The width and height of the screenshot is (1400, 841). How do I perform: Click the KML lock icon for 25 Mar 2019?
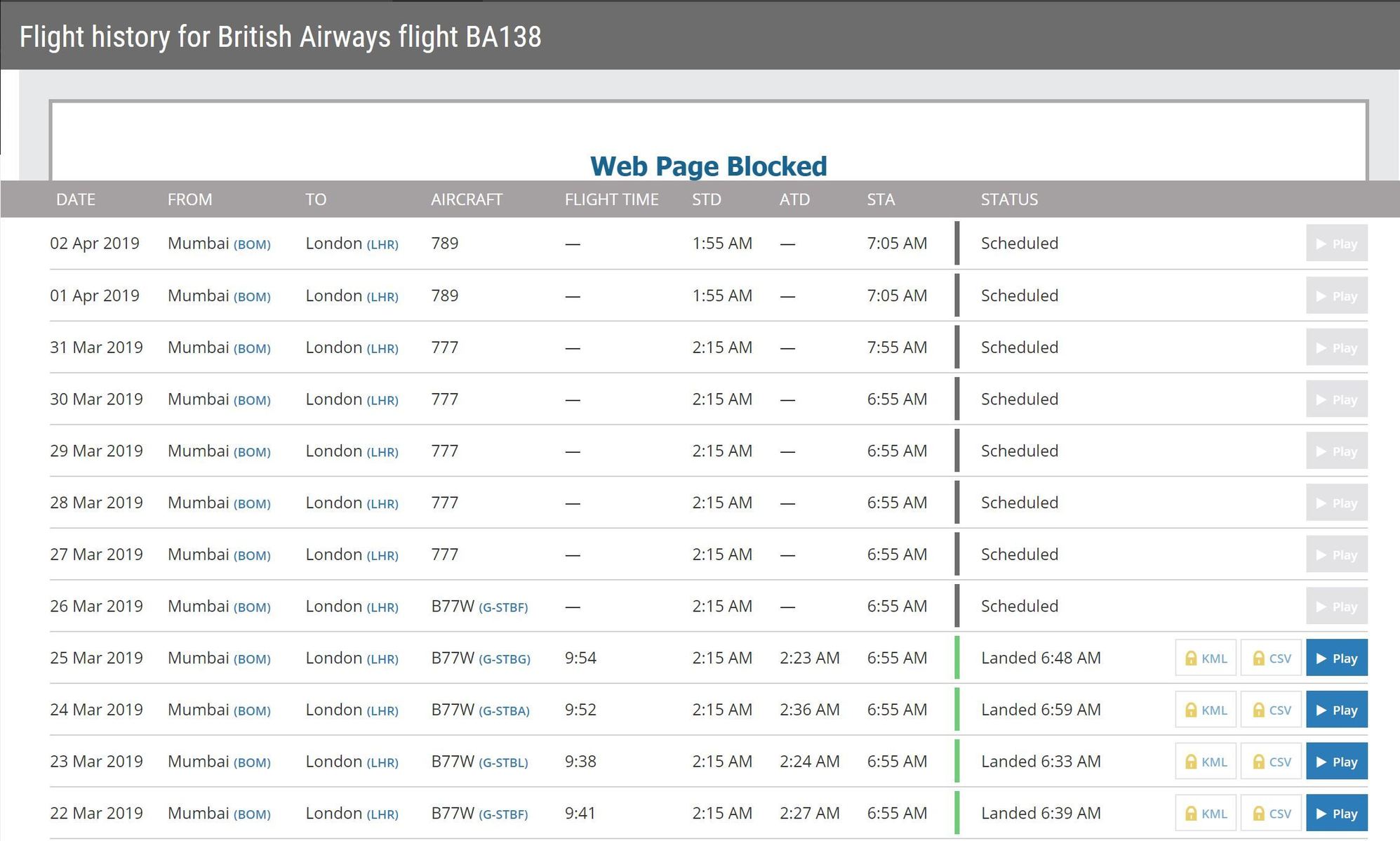pos(1191,658)
